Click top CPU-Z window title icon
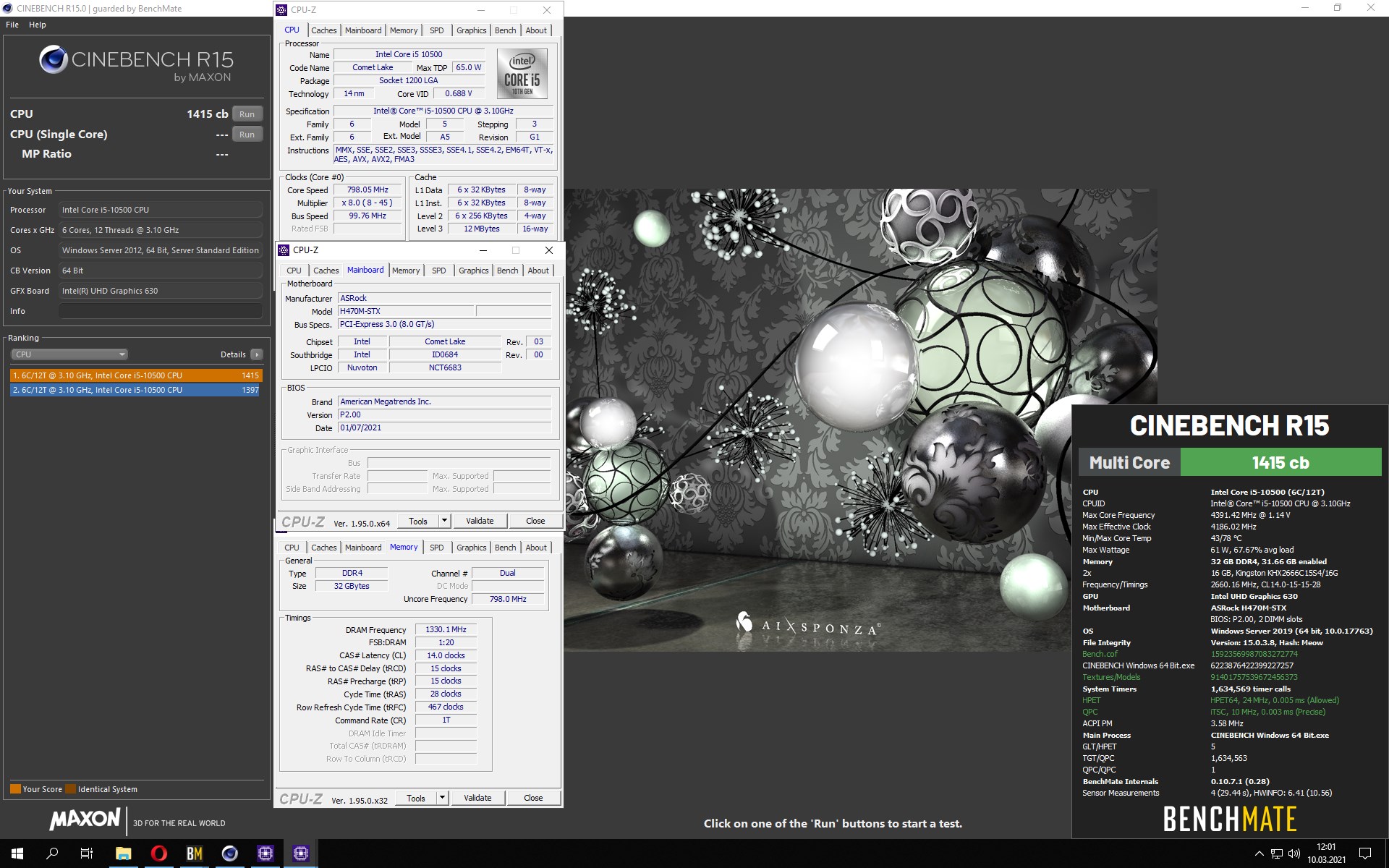This screenshot has height=868, width=1389. click(281, 10)
